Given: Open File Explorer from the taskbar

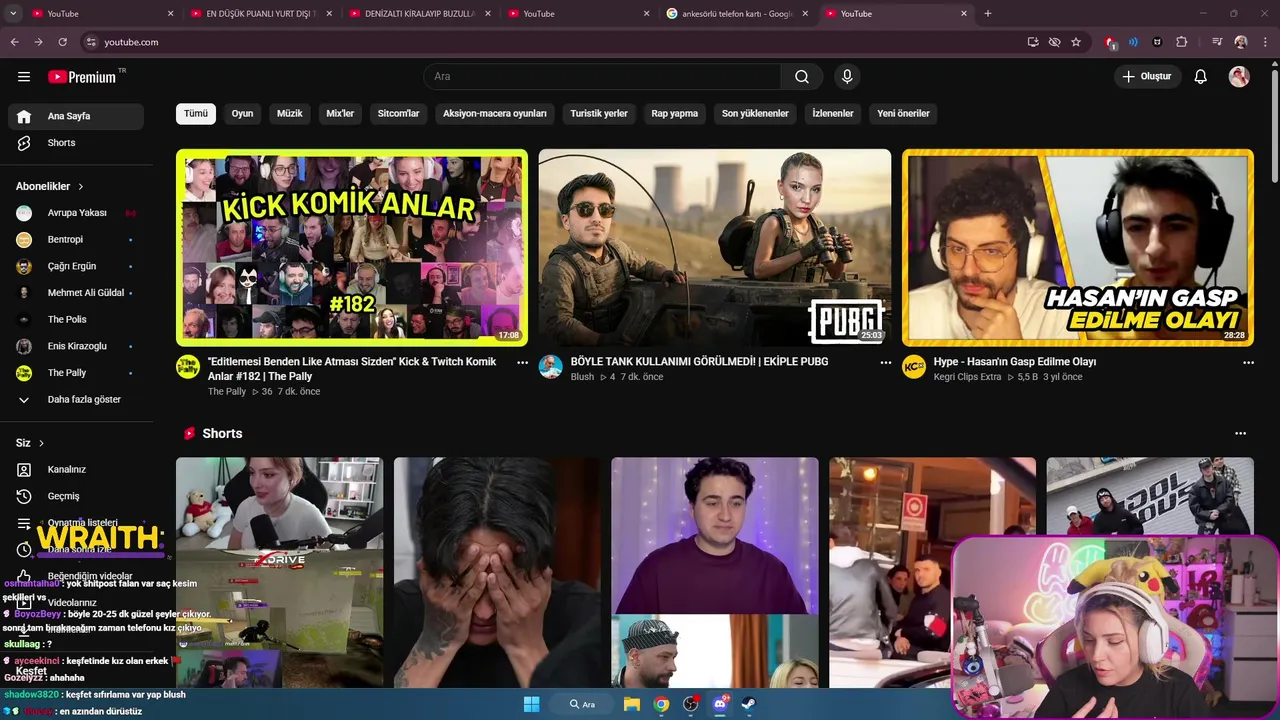Looking at the screenshot, I should tap(632, 704).
